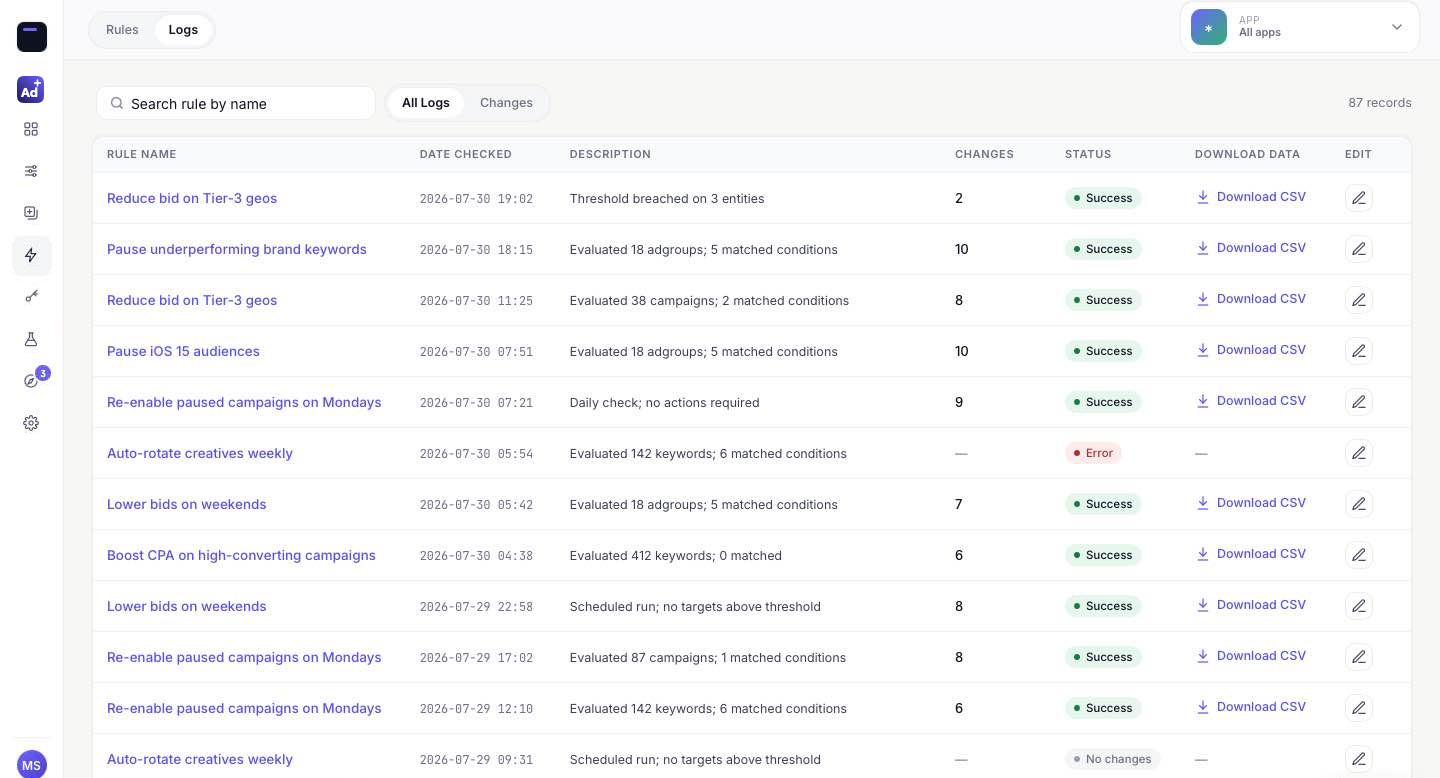Viewport: 1440px width, 778px height.
Task: Click Daily check; no actions required description
Action: click(664, 402)
